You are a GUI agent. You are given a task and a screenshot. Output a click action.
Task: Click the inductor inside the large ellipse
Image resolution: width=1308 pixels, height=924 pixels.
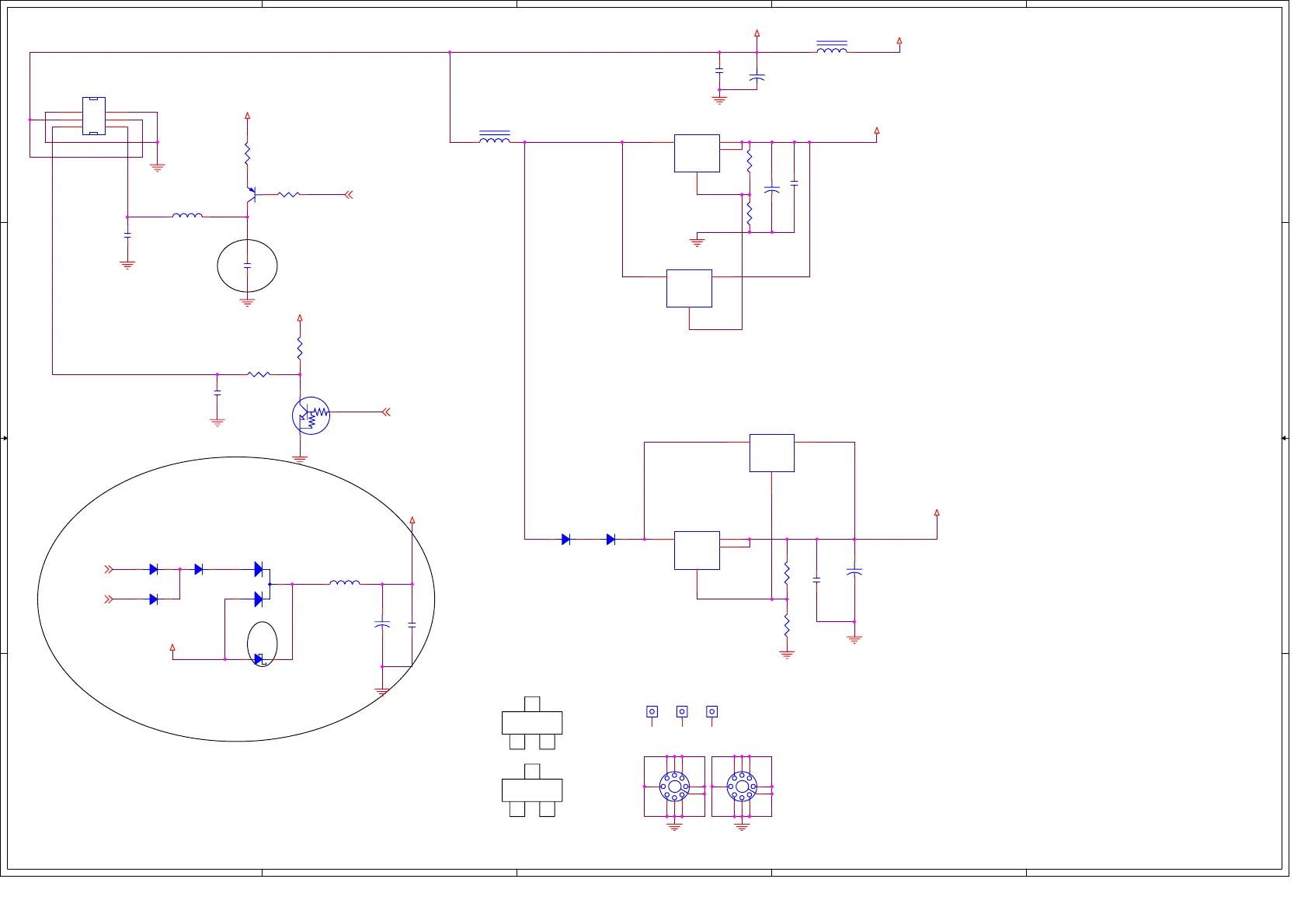point(345,582)
